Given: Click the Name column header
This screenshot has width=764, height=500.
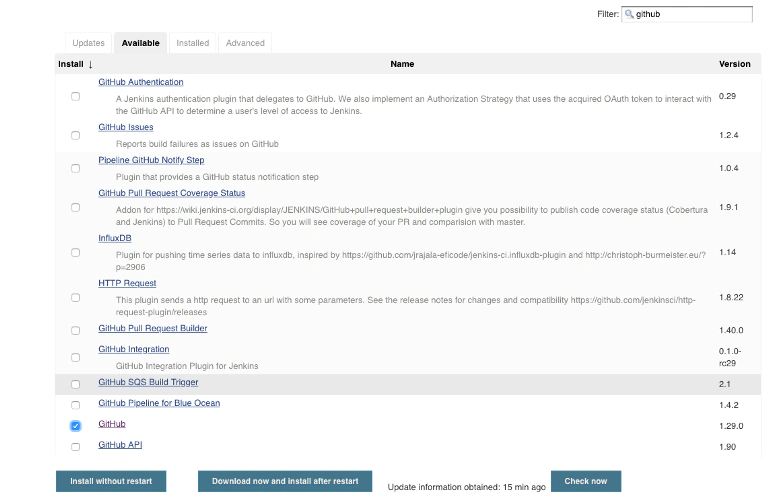Looking at the screenshot, I should point(402,64).
